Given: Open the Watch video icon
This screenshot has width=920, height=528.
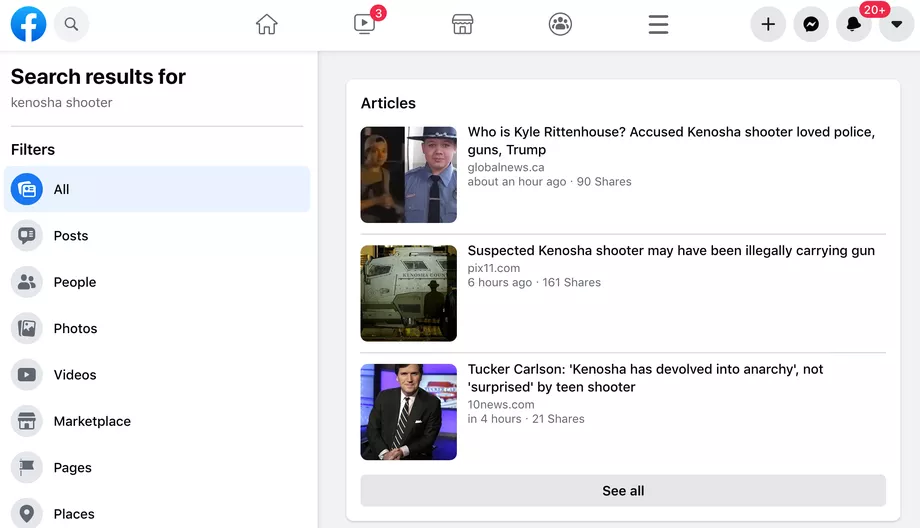Looking at the screenshot, I should [364, 24].
